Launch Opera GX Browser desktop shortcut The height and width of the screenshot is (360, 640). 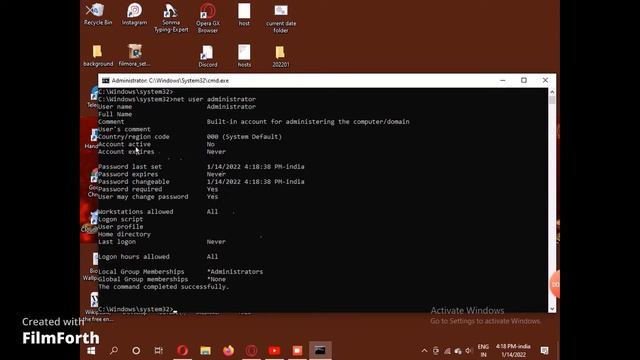[208, 18]
